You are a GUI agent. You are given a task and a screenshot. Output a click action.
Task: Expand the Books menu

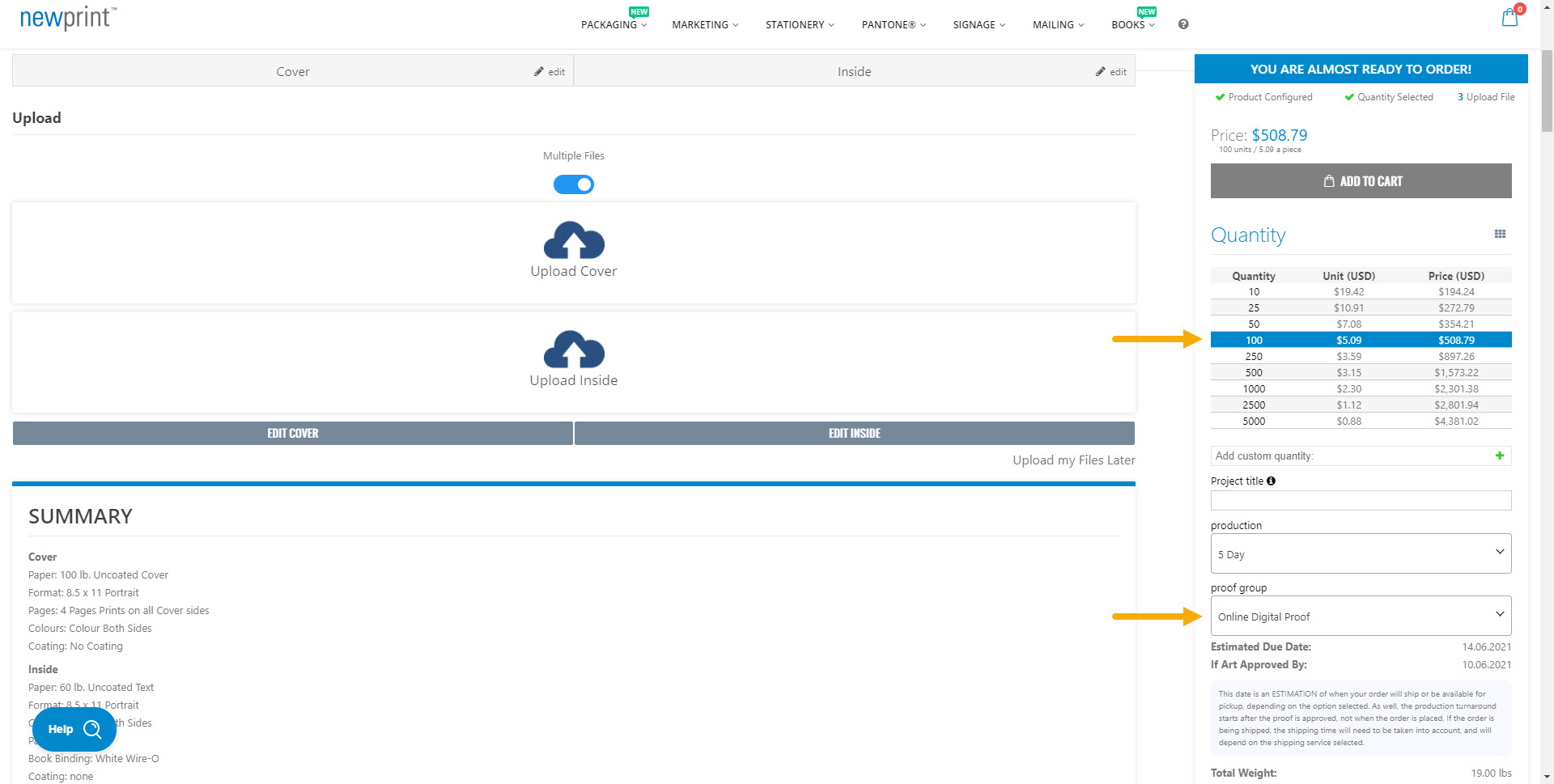point(1133,24)
